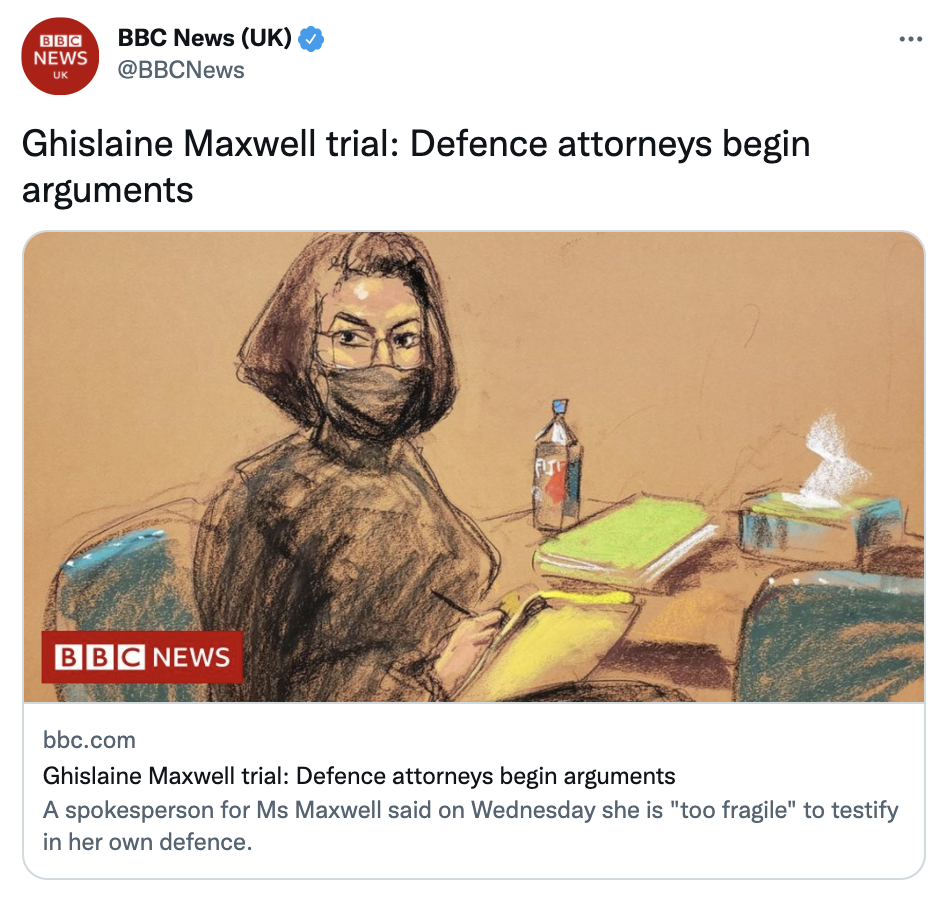Open the card title about Ghislaine Maxwell trial
The height and width of the screenshot is (898, 942).
(x=359, y=776)
